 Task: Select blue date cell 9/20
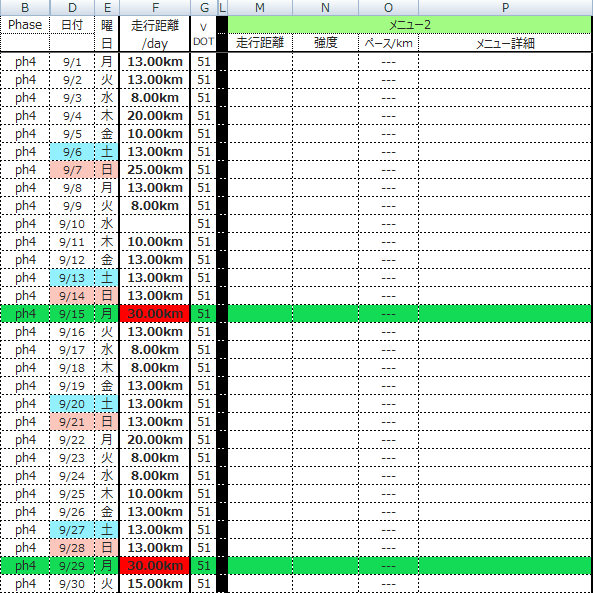point(72,404)
